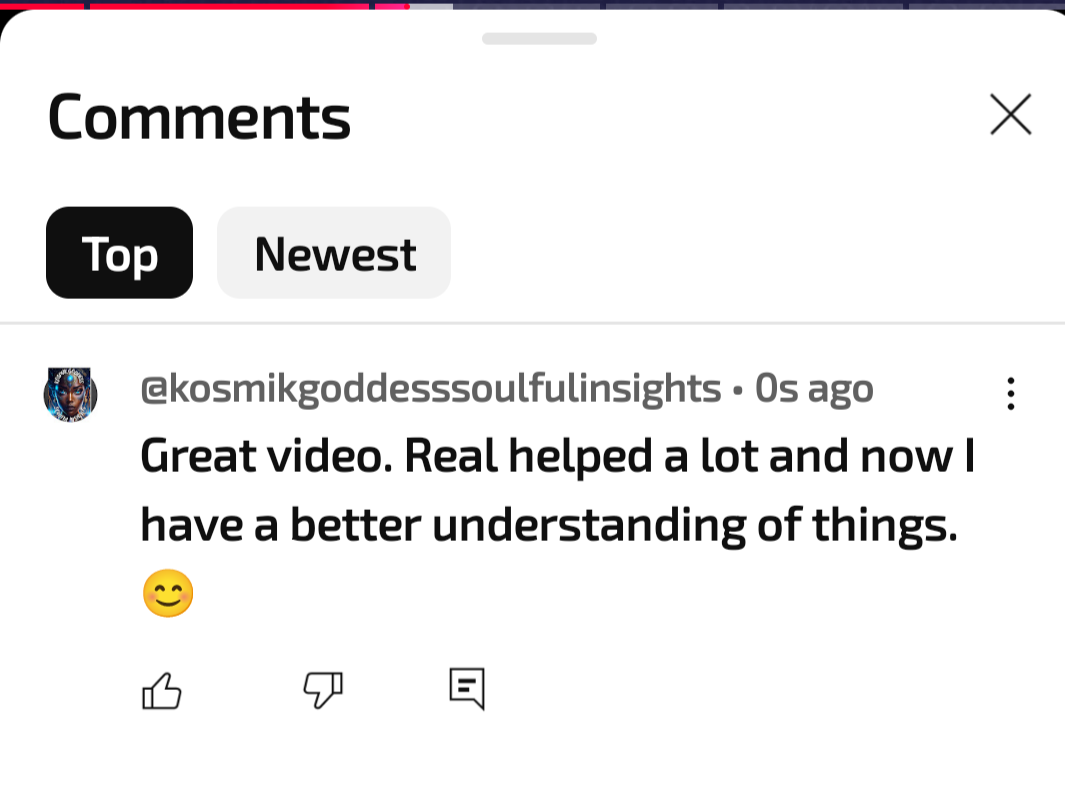The image size is (1065, 785).
Task: Tap the gray drag handle above Comments
Action: tap(539, 39)
